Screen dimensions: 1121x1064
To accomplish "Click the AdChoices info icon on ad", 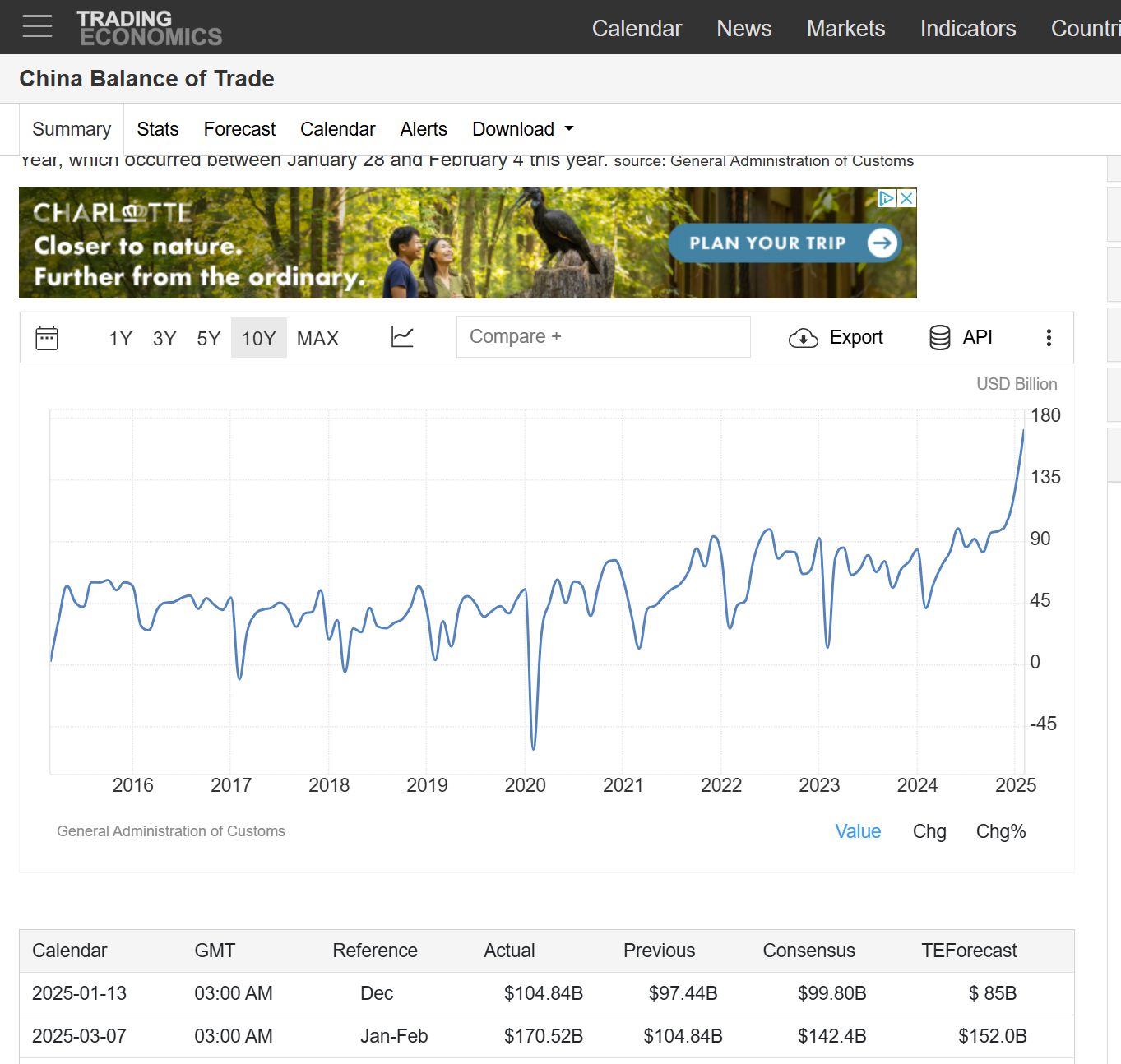I will [887, 198].
